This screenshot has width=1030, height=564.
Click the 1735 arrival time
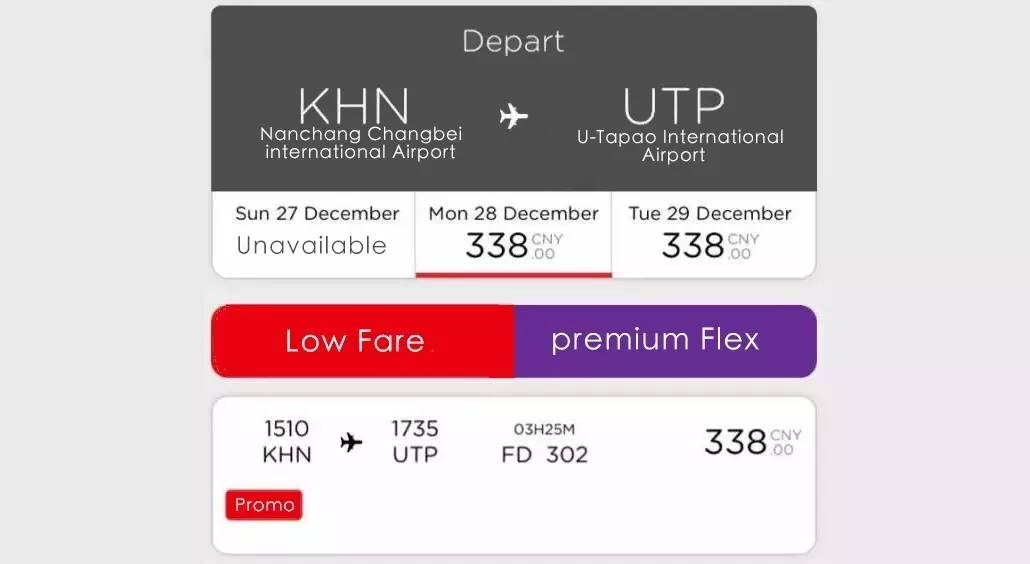point(414,428)
